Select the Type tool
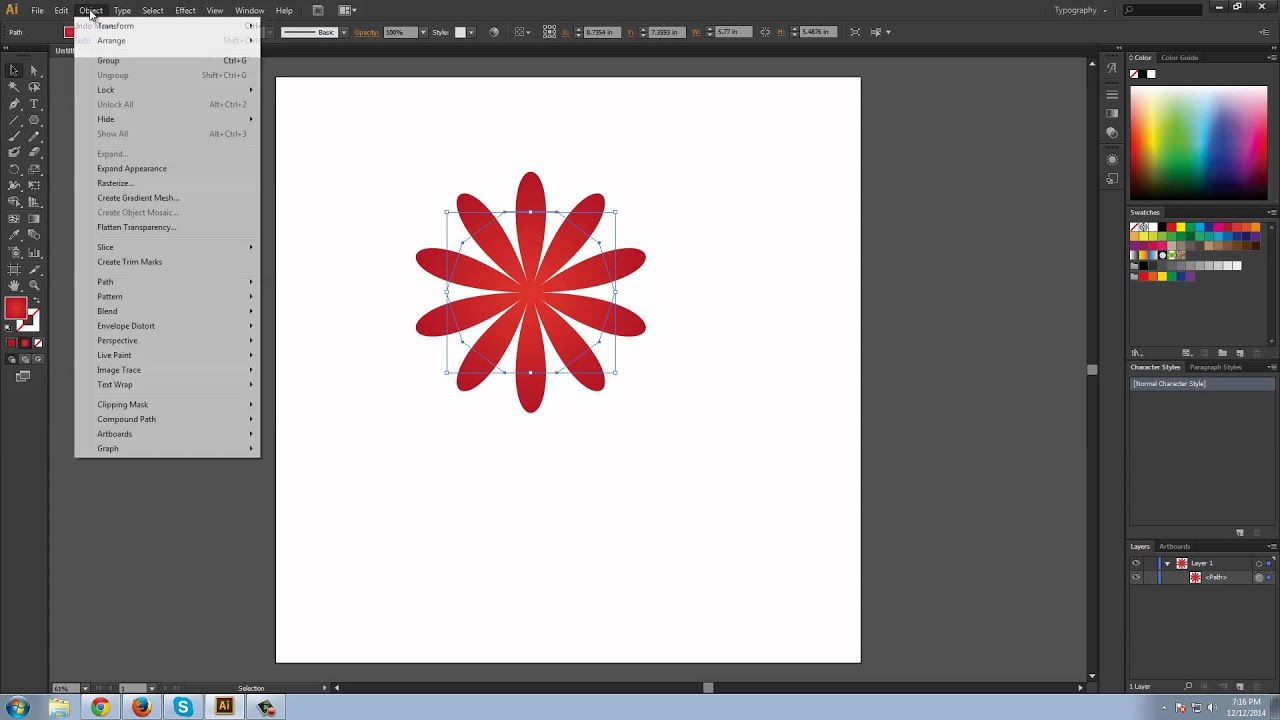The width and height of the screenshot is (1280, 720). pyautogui.click(x=34, y=104)
